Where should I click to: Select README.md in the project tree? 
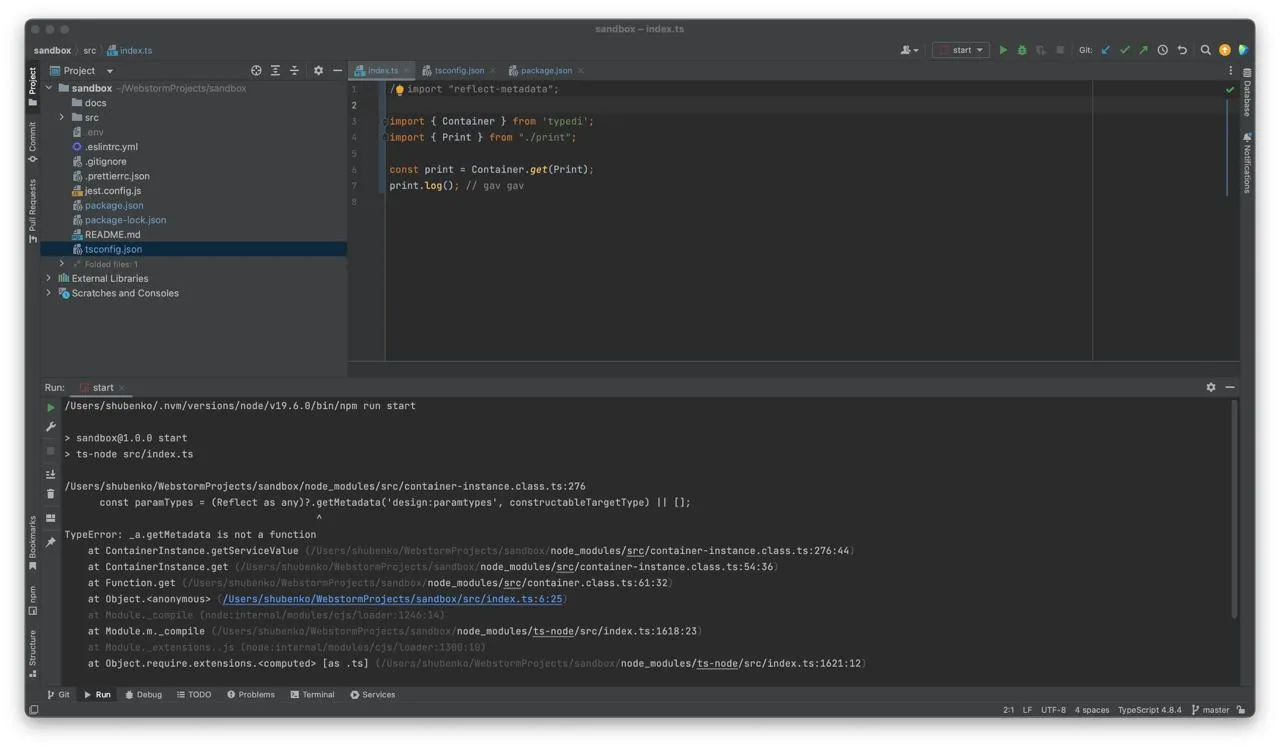coord(112,235)
